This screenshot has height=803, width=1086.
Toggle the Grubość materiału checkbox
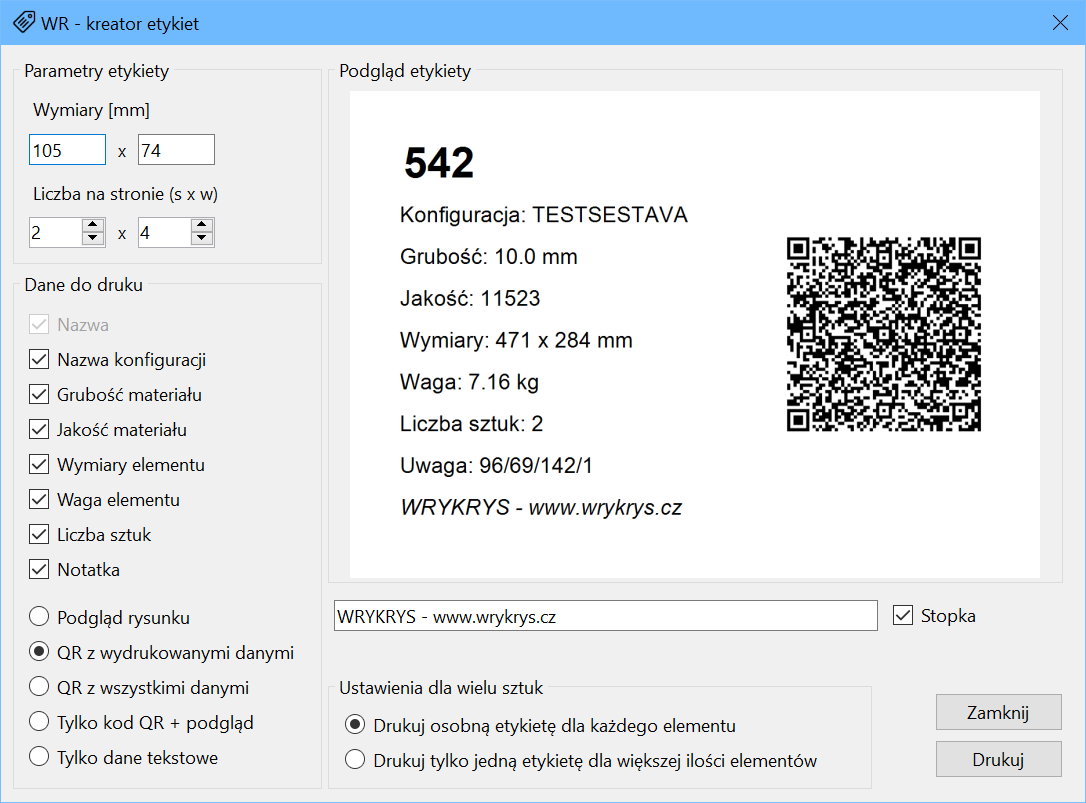click(39, 395)
